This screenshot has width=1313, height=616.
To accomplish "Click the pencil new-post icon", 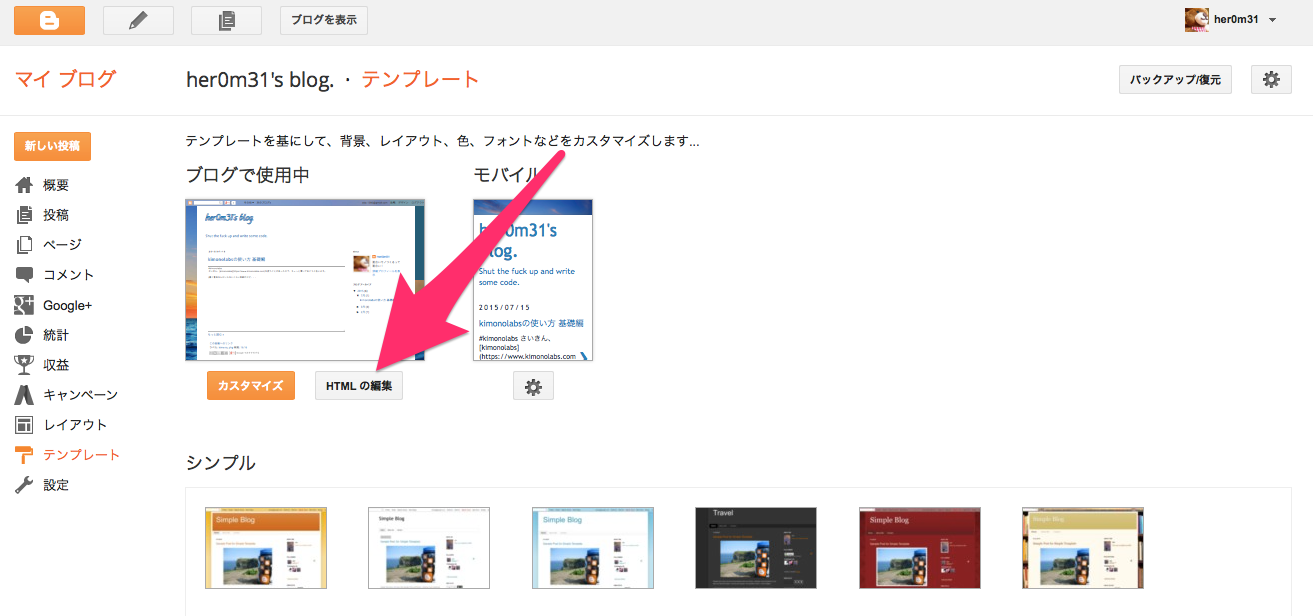I will coord(138,20).
